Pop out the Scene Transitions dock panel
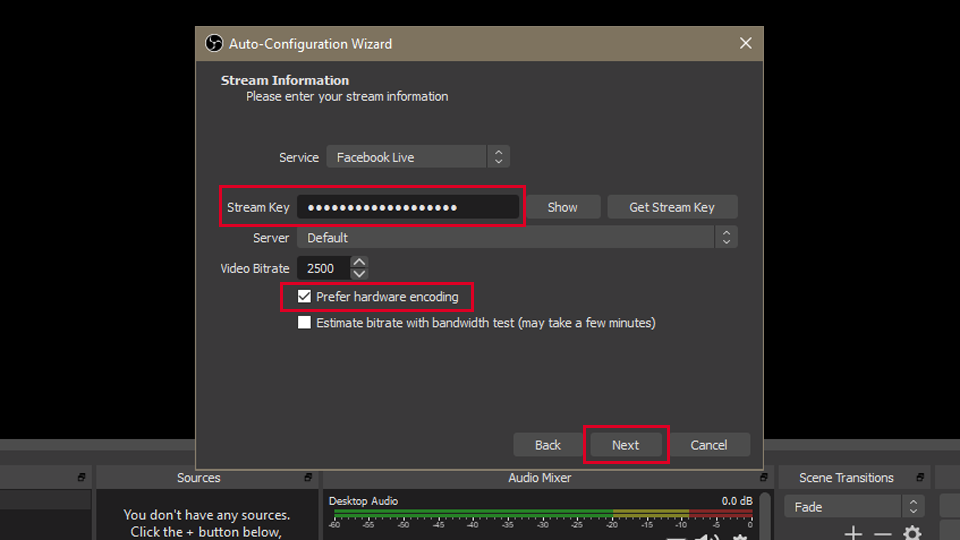 tap(920, 477)
